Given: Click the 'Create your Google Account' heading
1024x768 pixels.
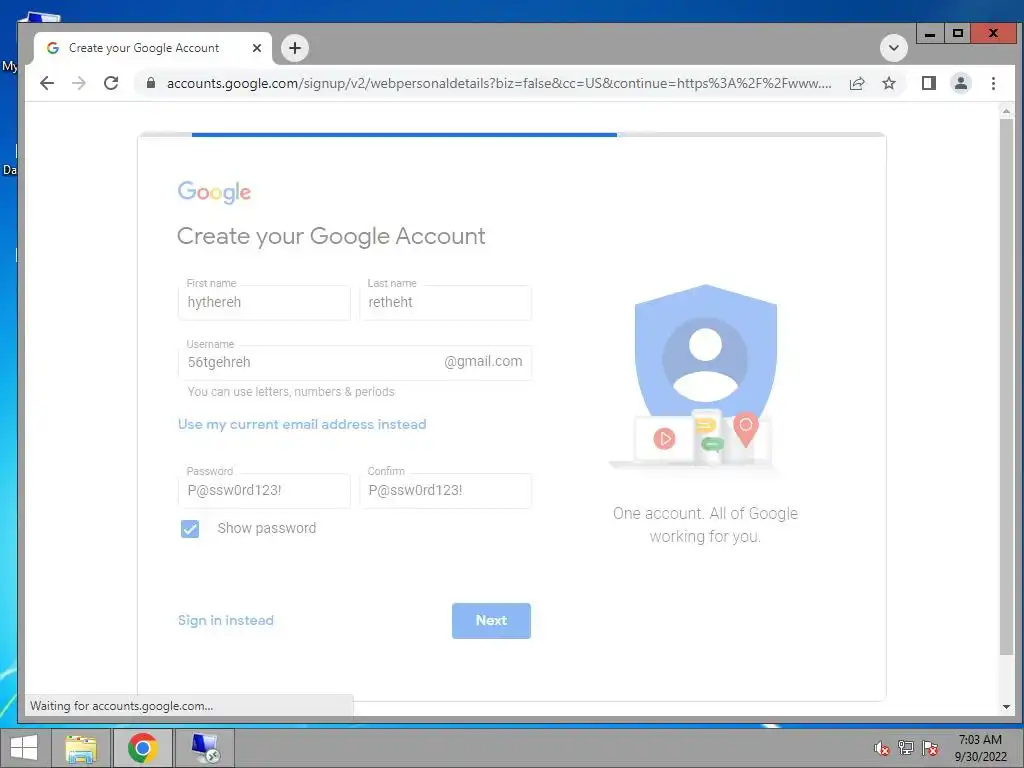Looking at the screenshot, I should point(331,236).
